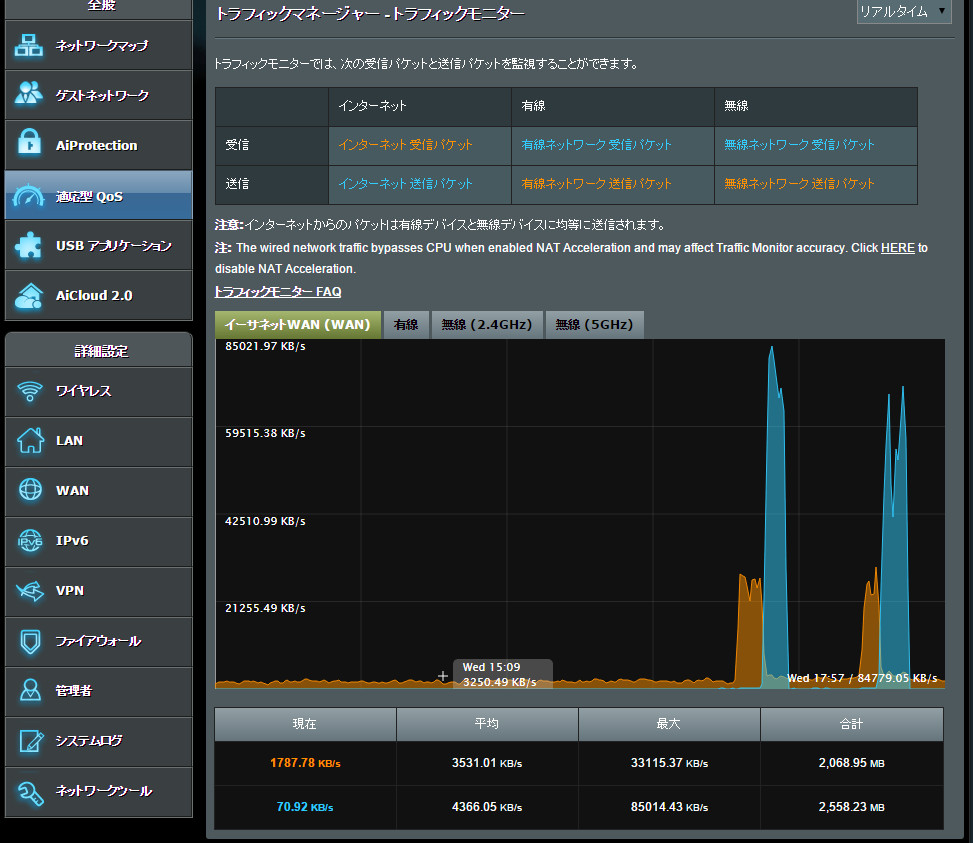The image size is (973, 843).
Task: Open the リアルタイム dropdown
Action: click(x=904, y=12)
